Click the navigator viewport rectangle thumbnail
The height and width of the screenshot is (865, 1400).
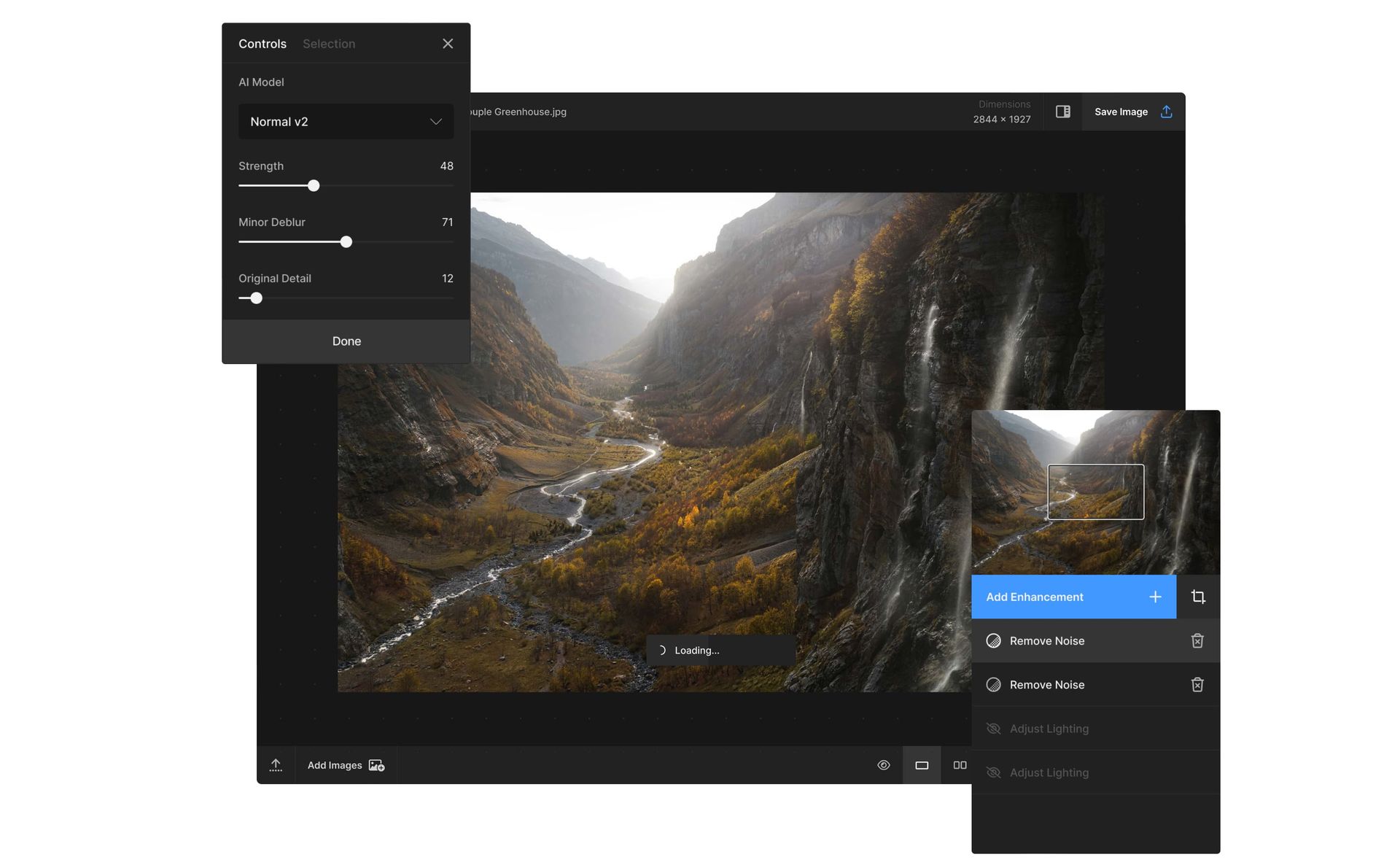[1095, 492]
